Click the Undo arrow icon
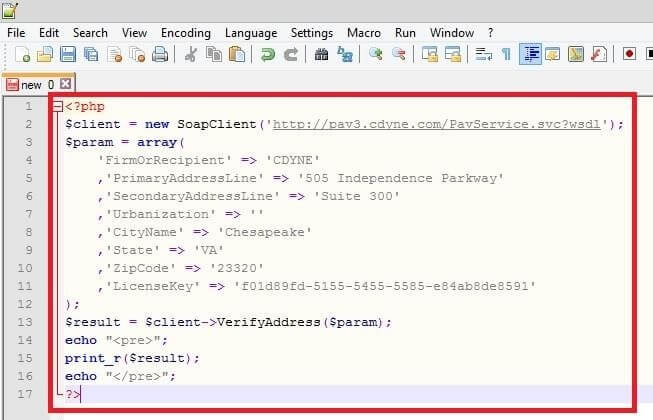Screen dimensions: 653x420 pos(267,55)
